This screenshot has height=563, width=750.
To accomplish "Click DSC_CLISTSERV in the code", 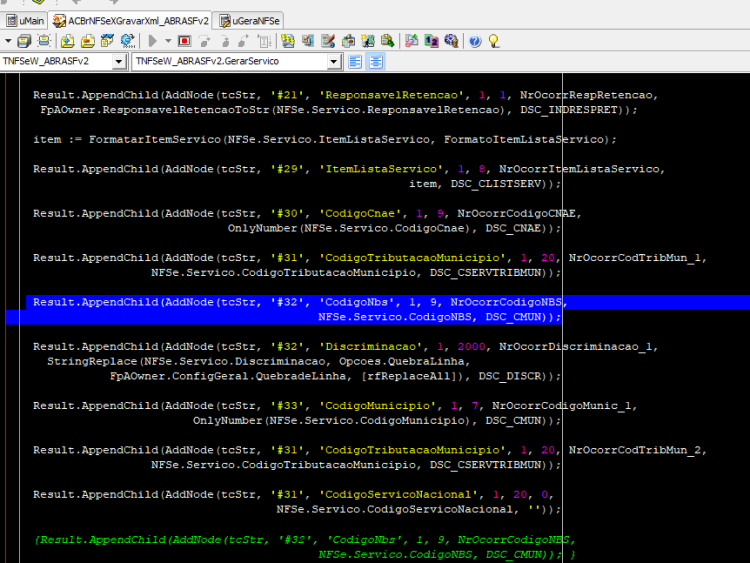I will click(x=496, y=184).
